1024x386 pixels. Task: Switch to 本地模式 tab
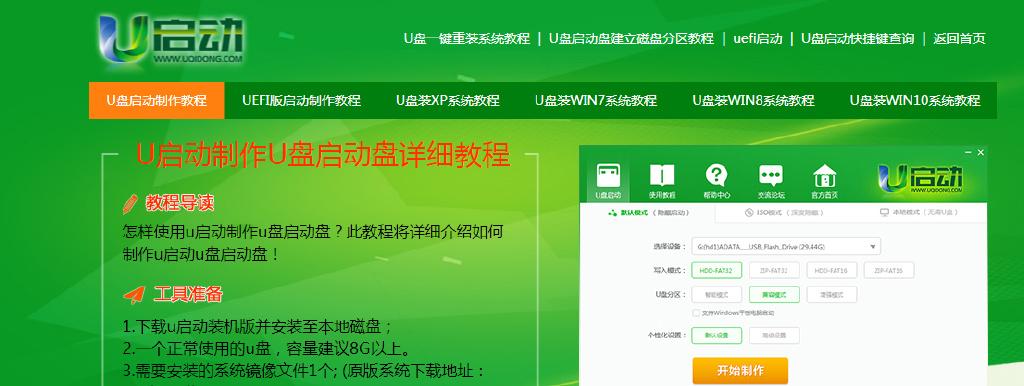tap(920, 213)
